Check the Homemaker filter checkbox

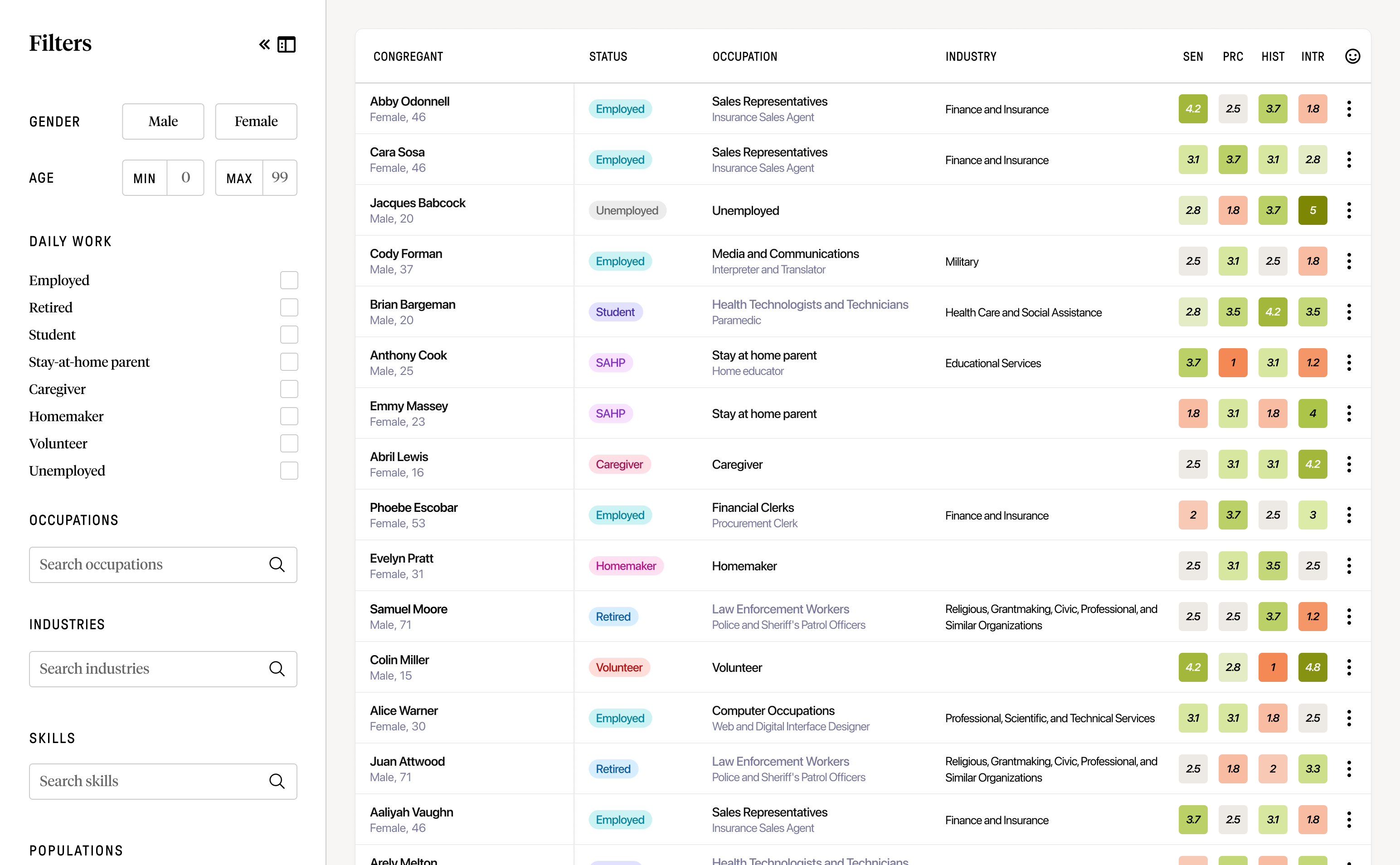(x=289, y=417)
